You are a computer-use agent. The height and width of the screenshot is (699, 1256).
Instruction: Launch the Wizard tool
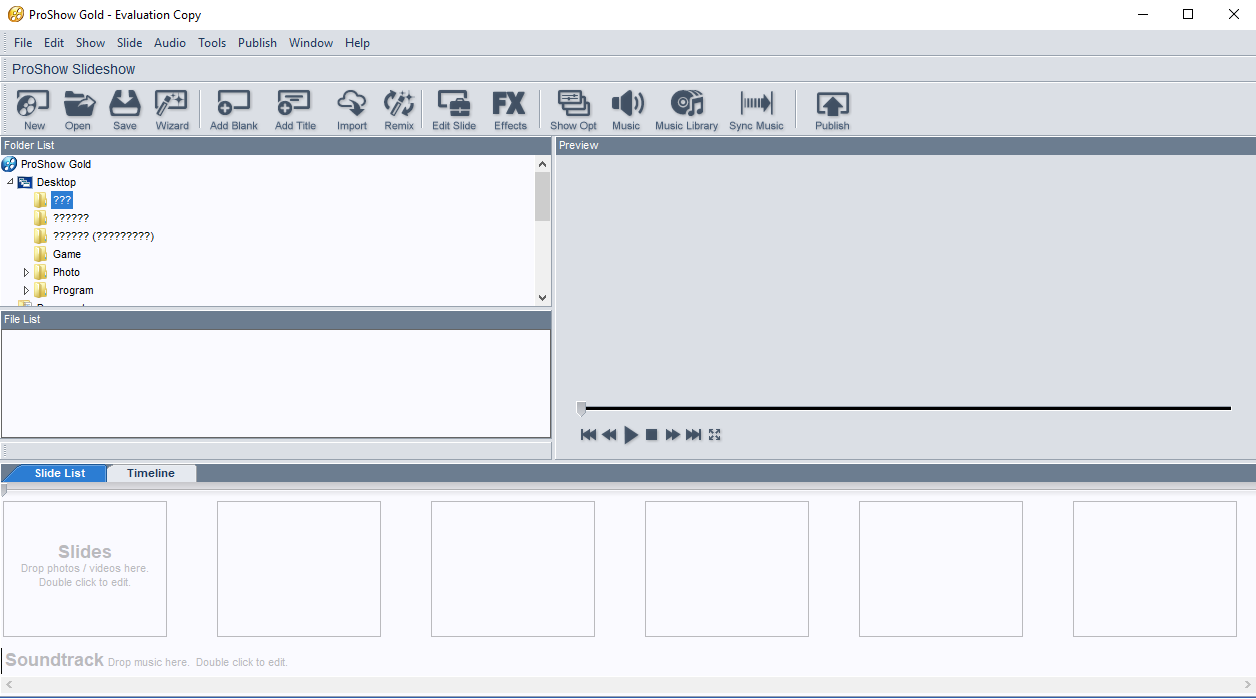click(172, 110)
